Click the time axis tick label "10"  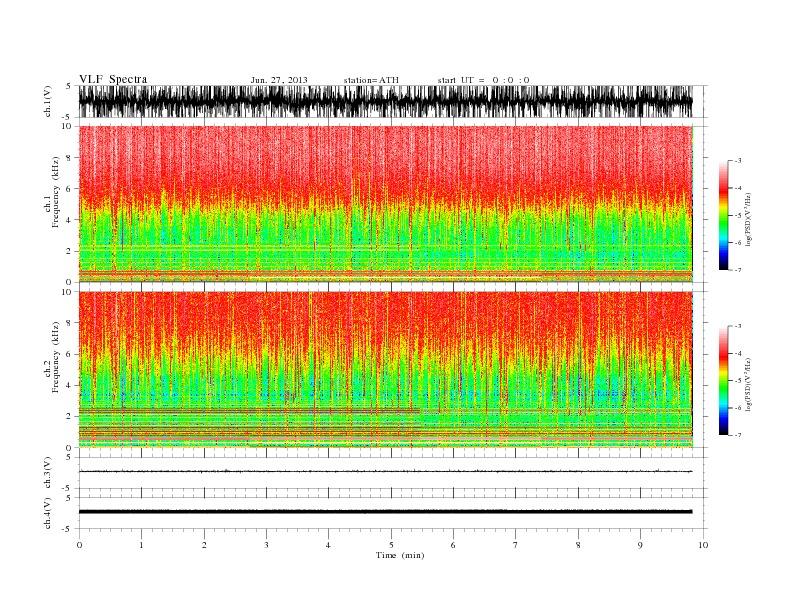point(703,545)
